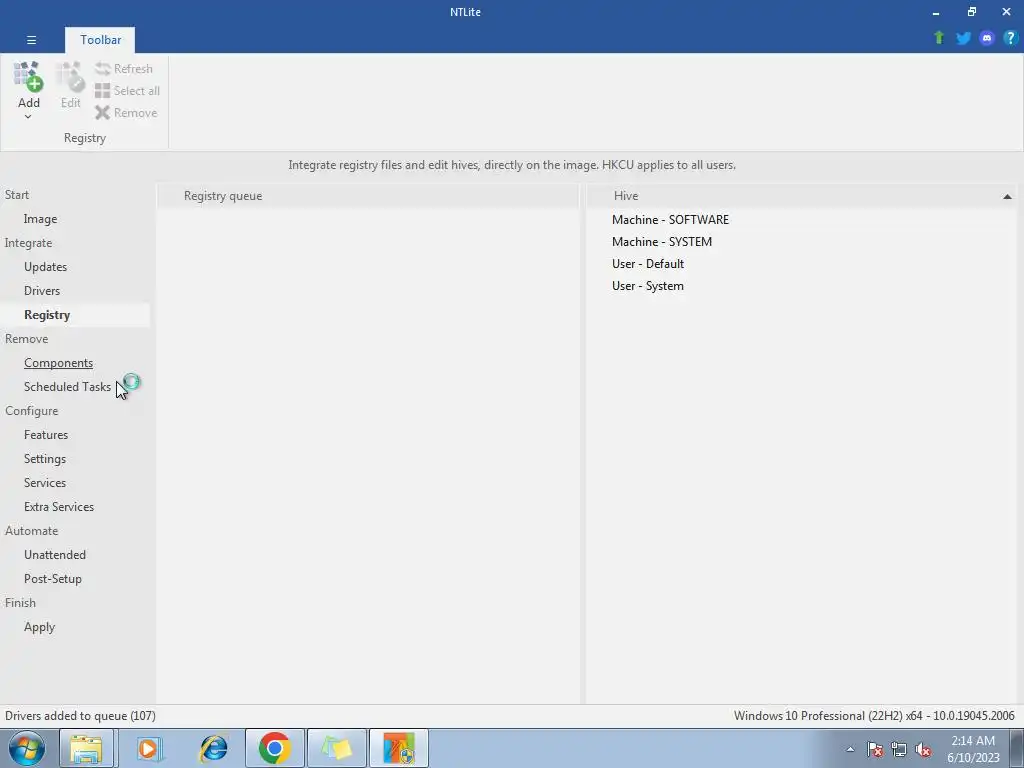
Task: Click Refresh in the Registry ribbon
Action: tap(123, 69)
